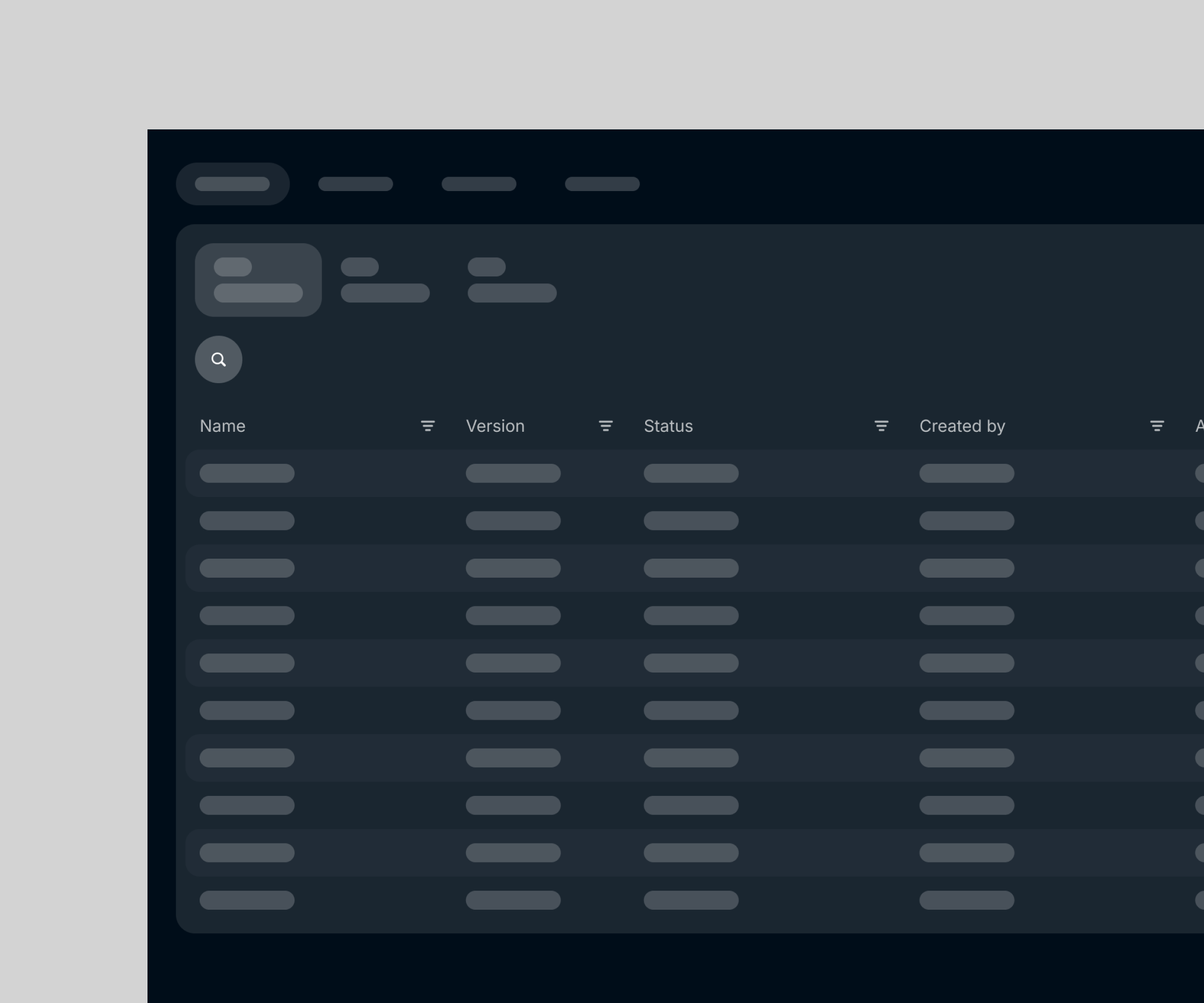Click the first row's Version placeholder cell
1204x1003 pixels.
pyautogui.click(x=513, y=473)
